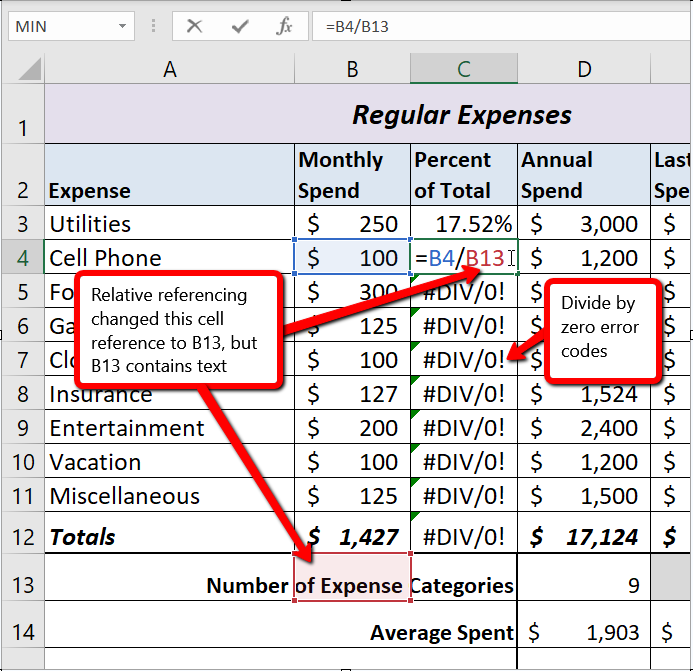The height and width of the screenshot is (671, 693).
Task: Click the Percent of Total header cell
Action: tap(464, 175)
